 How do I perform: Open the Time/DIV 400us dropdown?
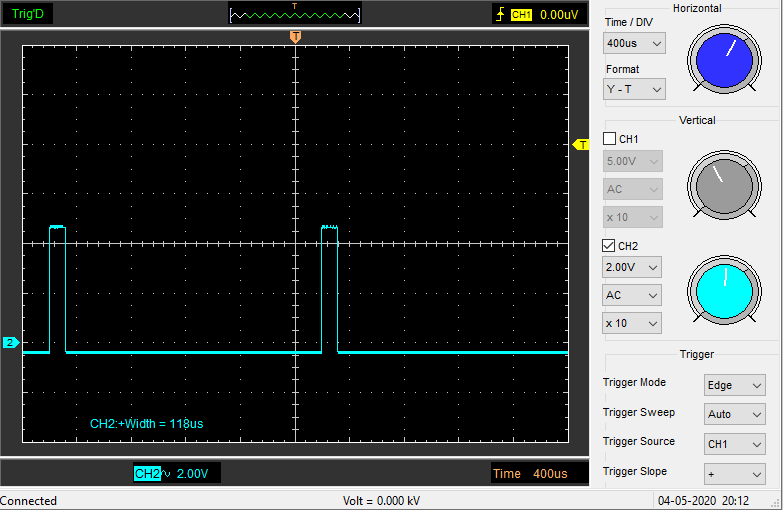(634, 43)
